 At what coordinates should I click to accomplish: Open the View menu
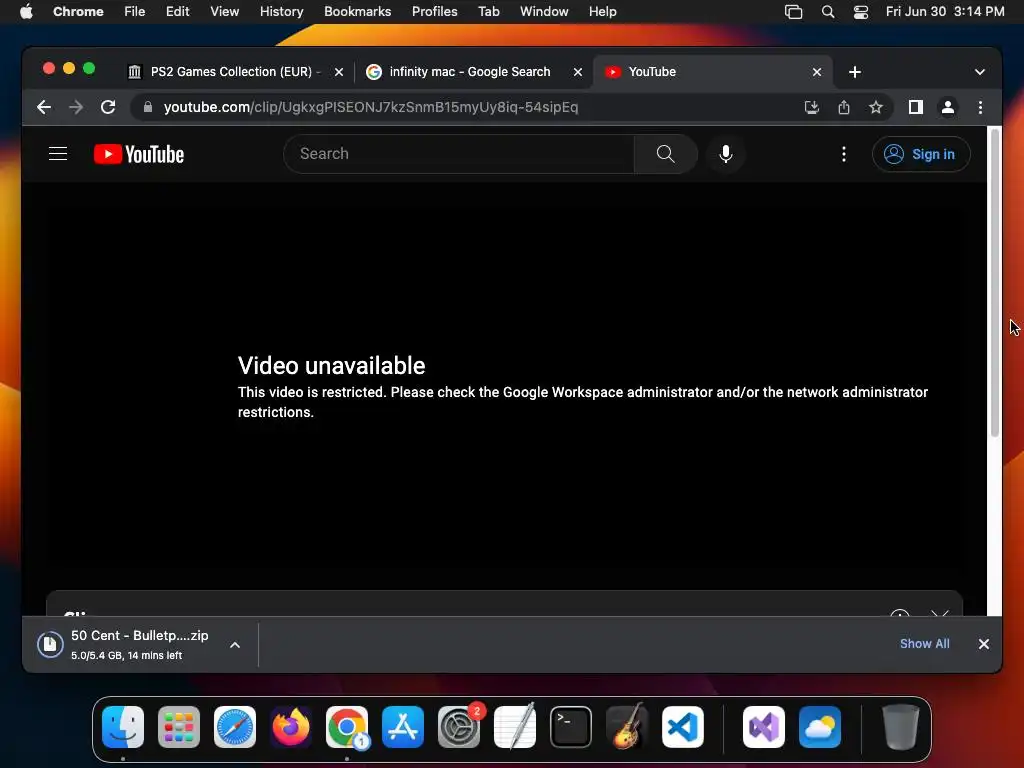[225, 12]
